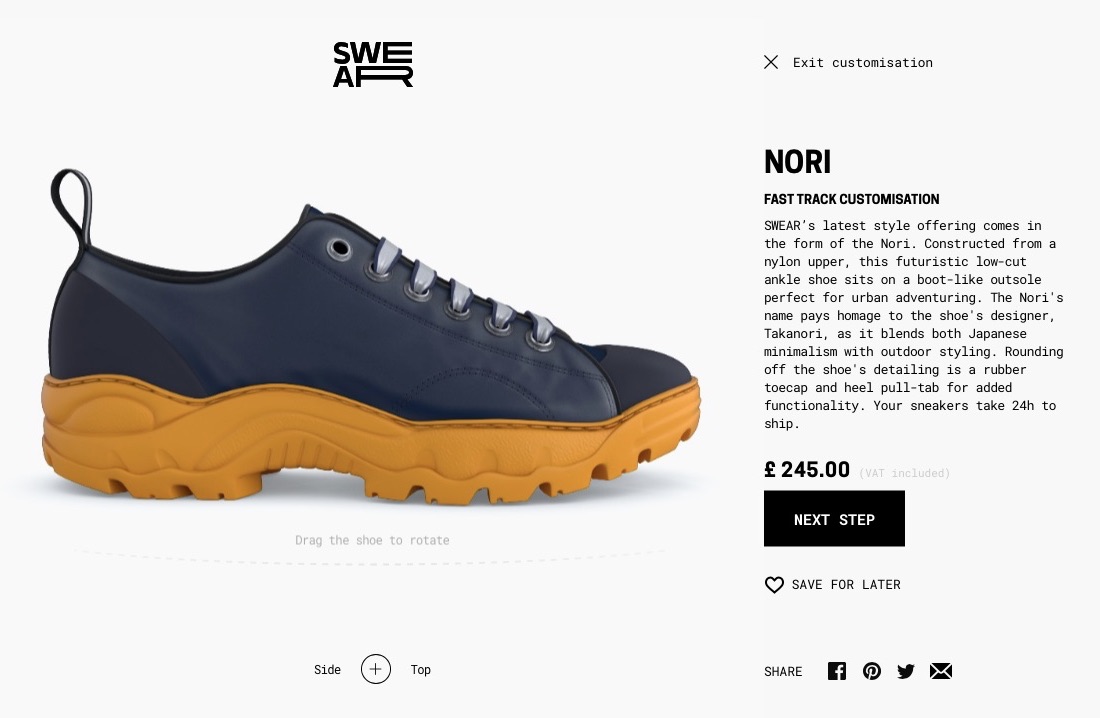
Task: Open the SWEAR logo homepage
Action: tap(373, 64)
